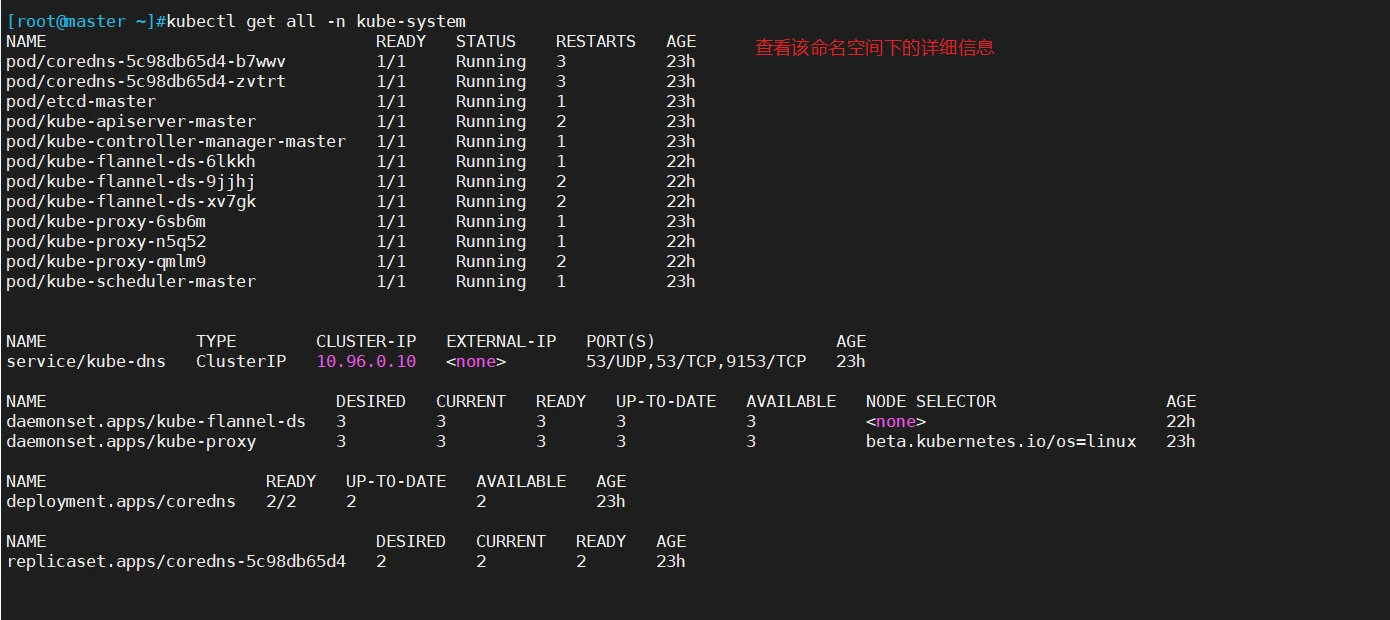This screenshot has height=620, width=1390.
Task: Select pod/kube-flannel-ds-xv7gk name
Action: (x=131, y=201)
